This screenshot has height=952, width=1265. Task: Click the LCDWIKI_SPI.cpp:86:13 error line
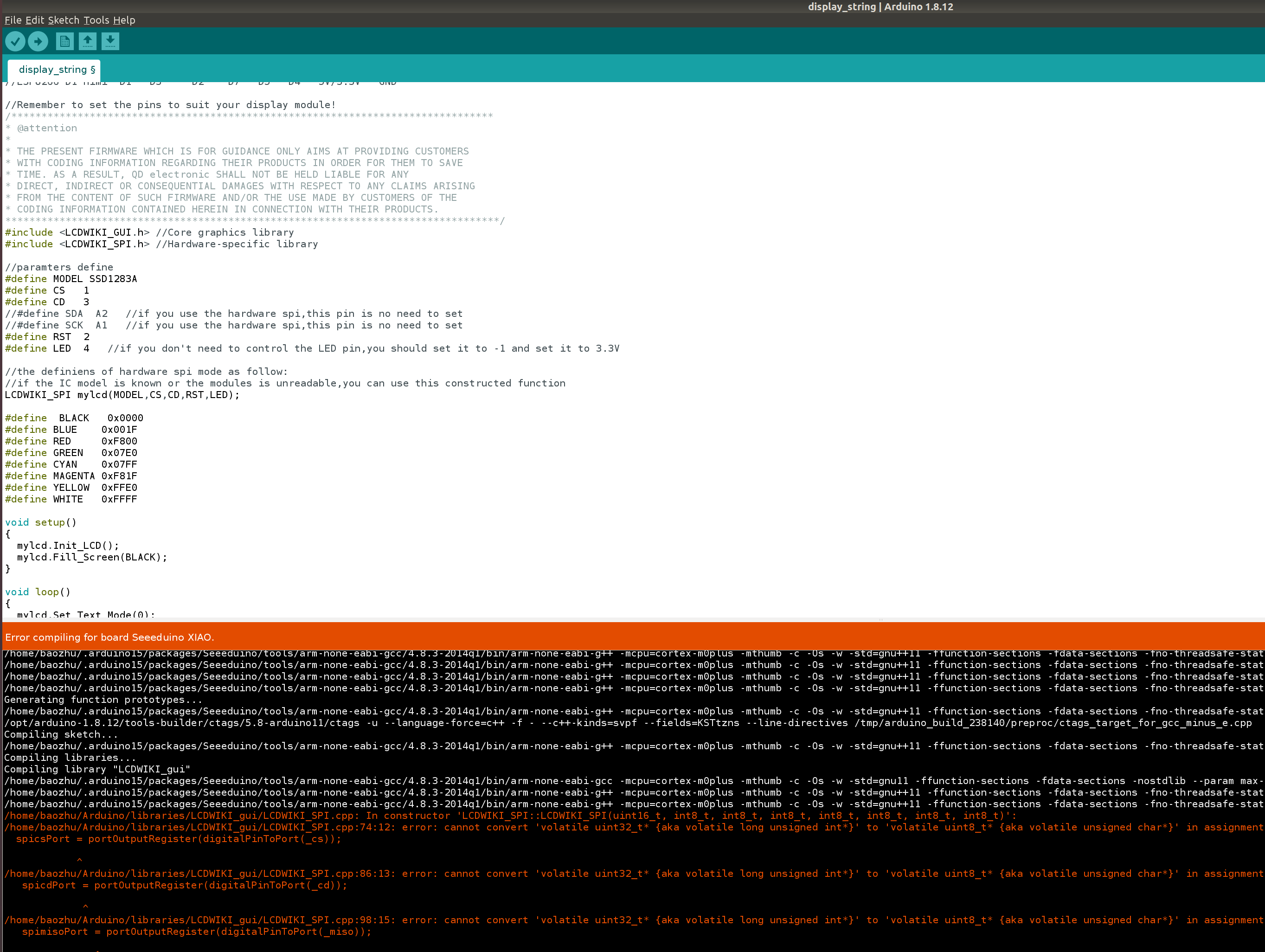(x=634, y=873)
